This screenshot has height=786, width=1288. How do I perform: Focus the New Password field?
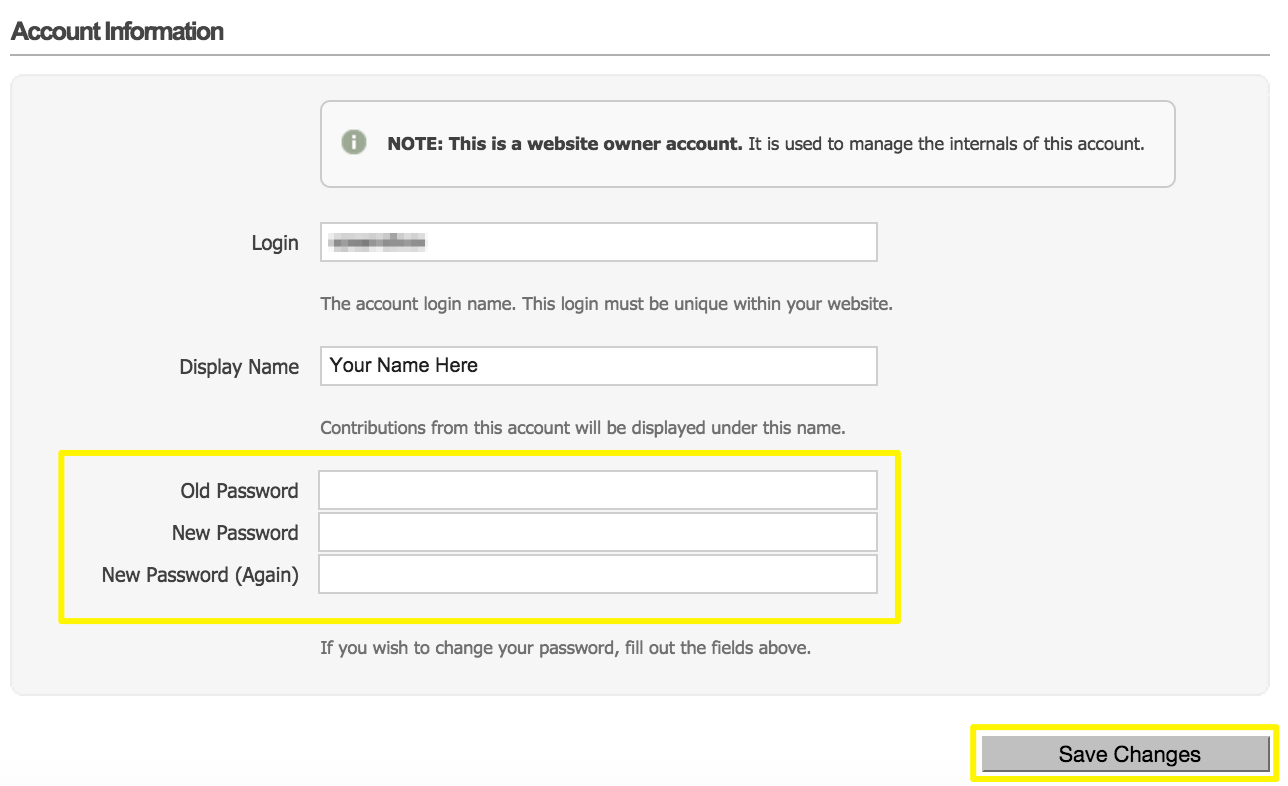tap(598, 533)
